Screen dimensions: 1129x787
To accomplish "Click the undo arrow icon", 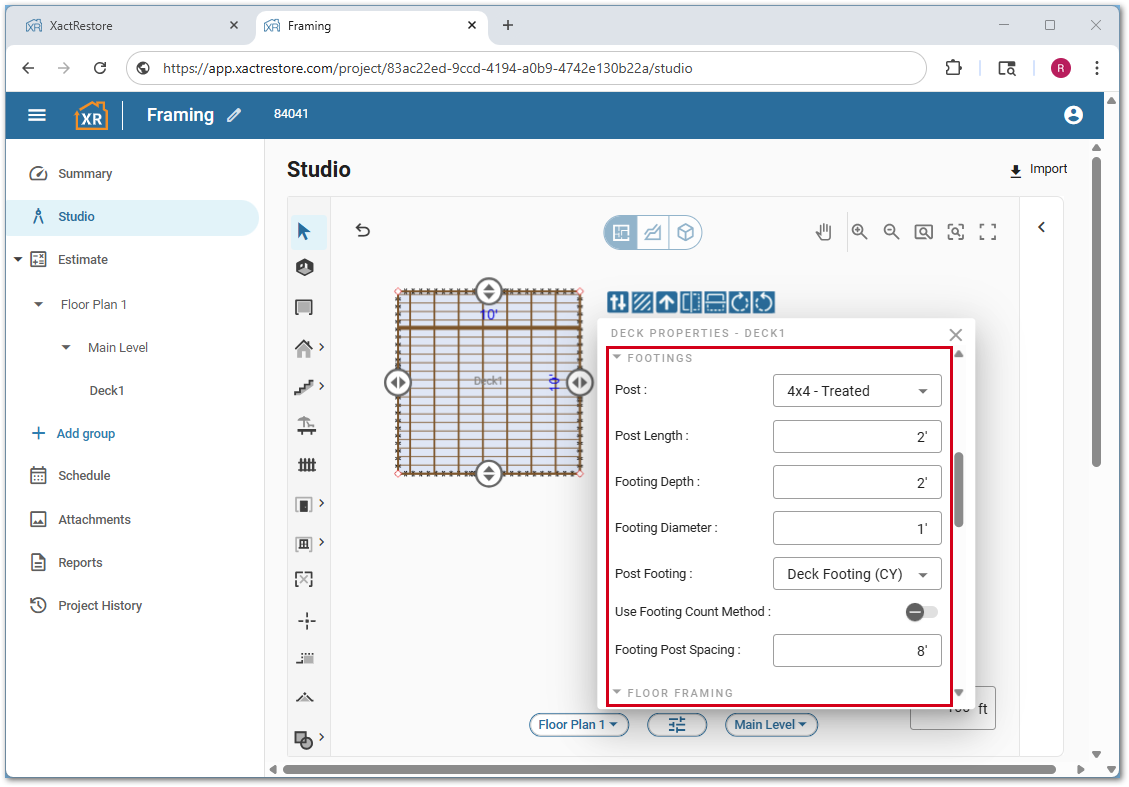I will (x=363, y=231).
